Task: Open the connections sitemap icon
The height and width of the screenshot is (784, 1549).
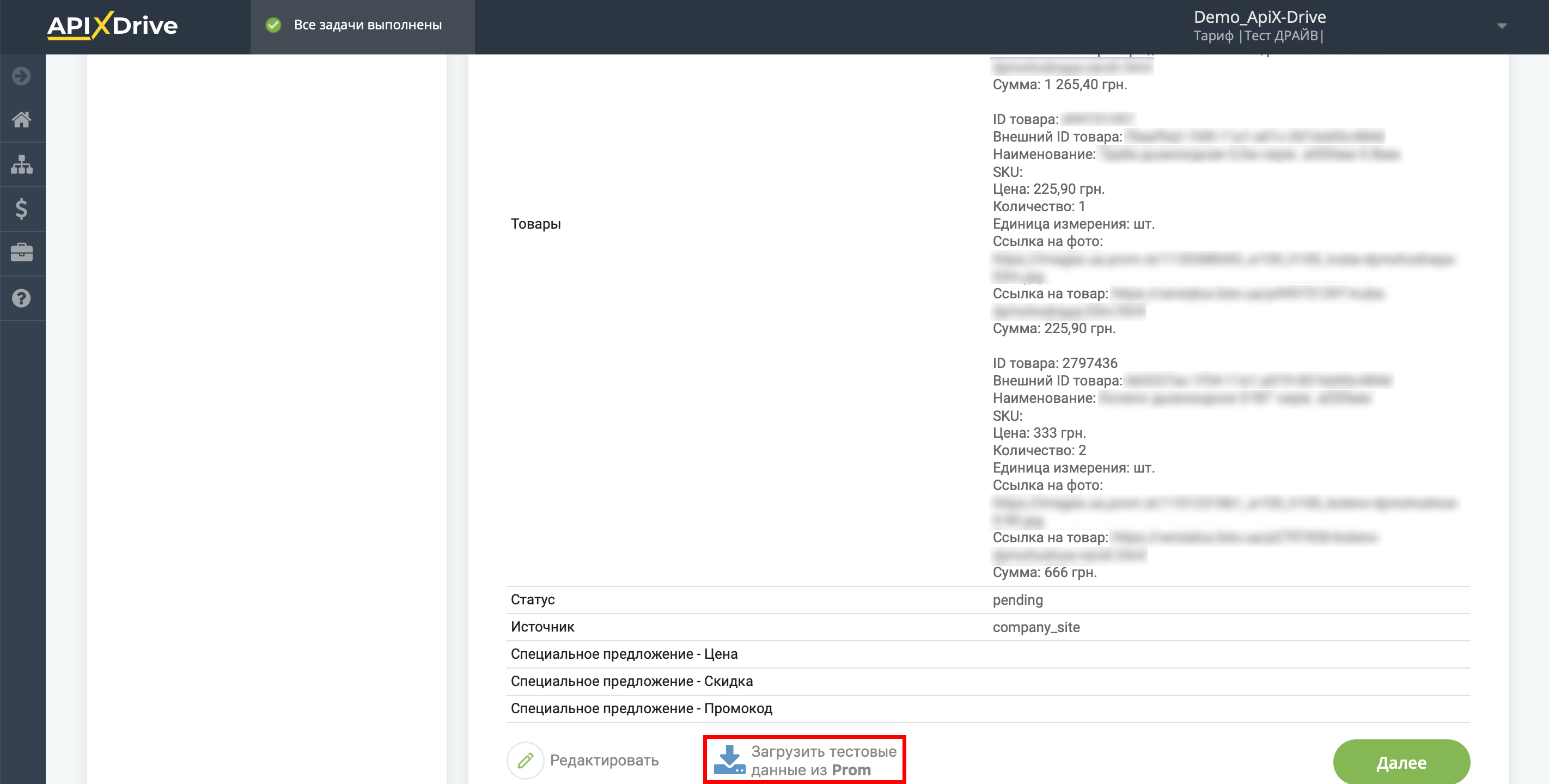Action: point(22,164)
